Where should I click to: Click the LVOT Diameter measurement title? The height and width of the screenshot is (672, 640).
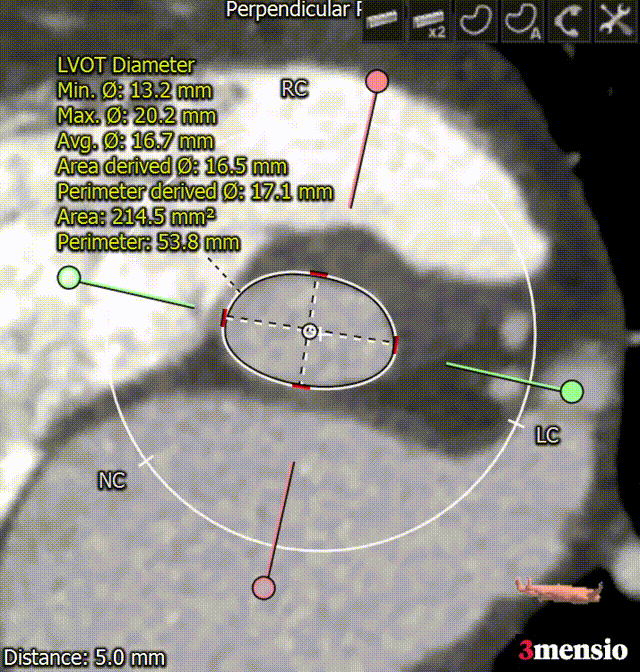pyautogui.click(x=126, y=66)
